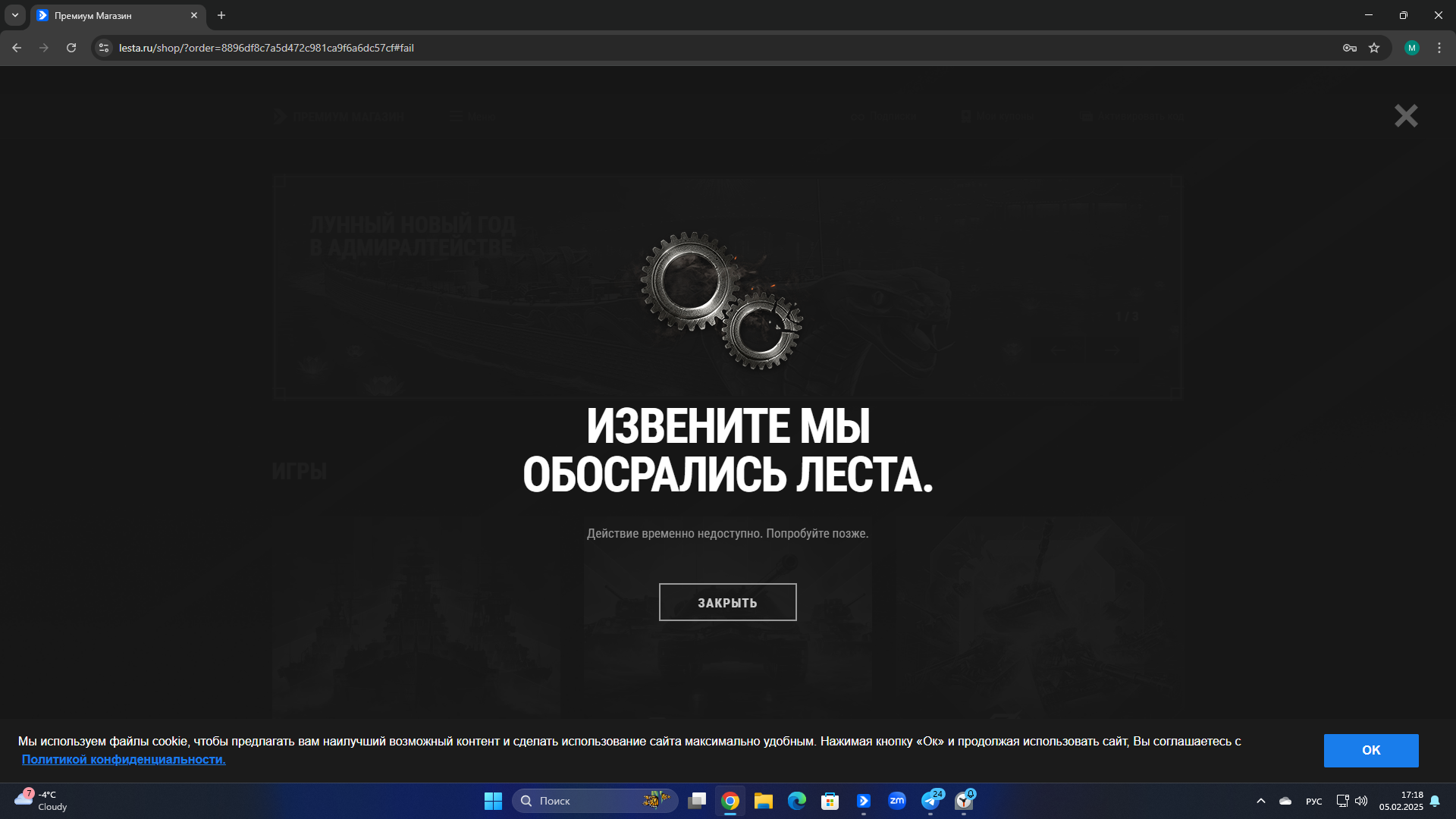Open the site information icon in the address bar
1456x819 pixels.
(x=104, y=48)
